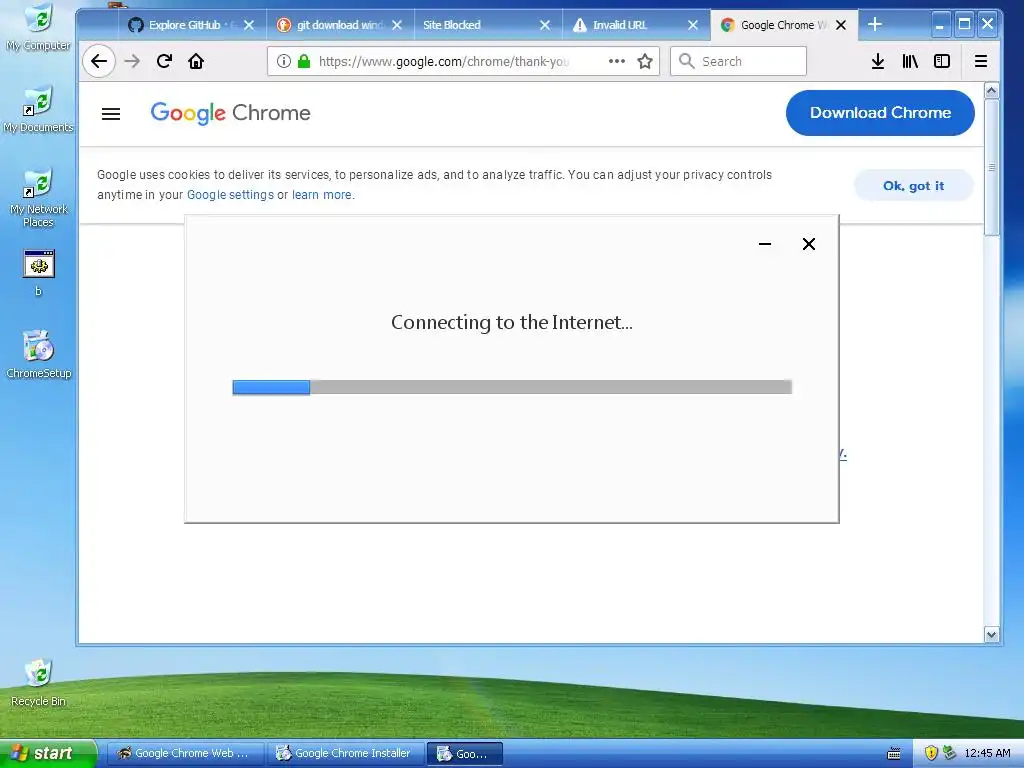Select My Computer desktop icon
Viewport: 1024px width, 768px height.
coord(39,29)
